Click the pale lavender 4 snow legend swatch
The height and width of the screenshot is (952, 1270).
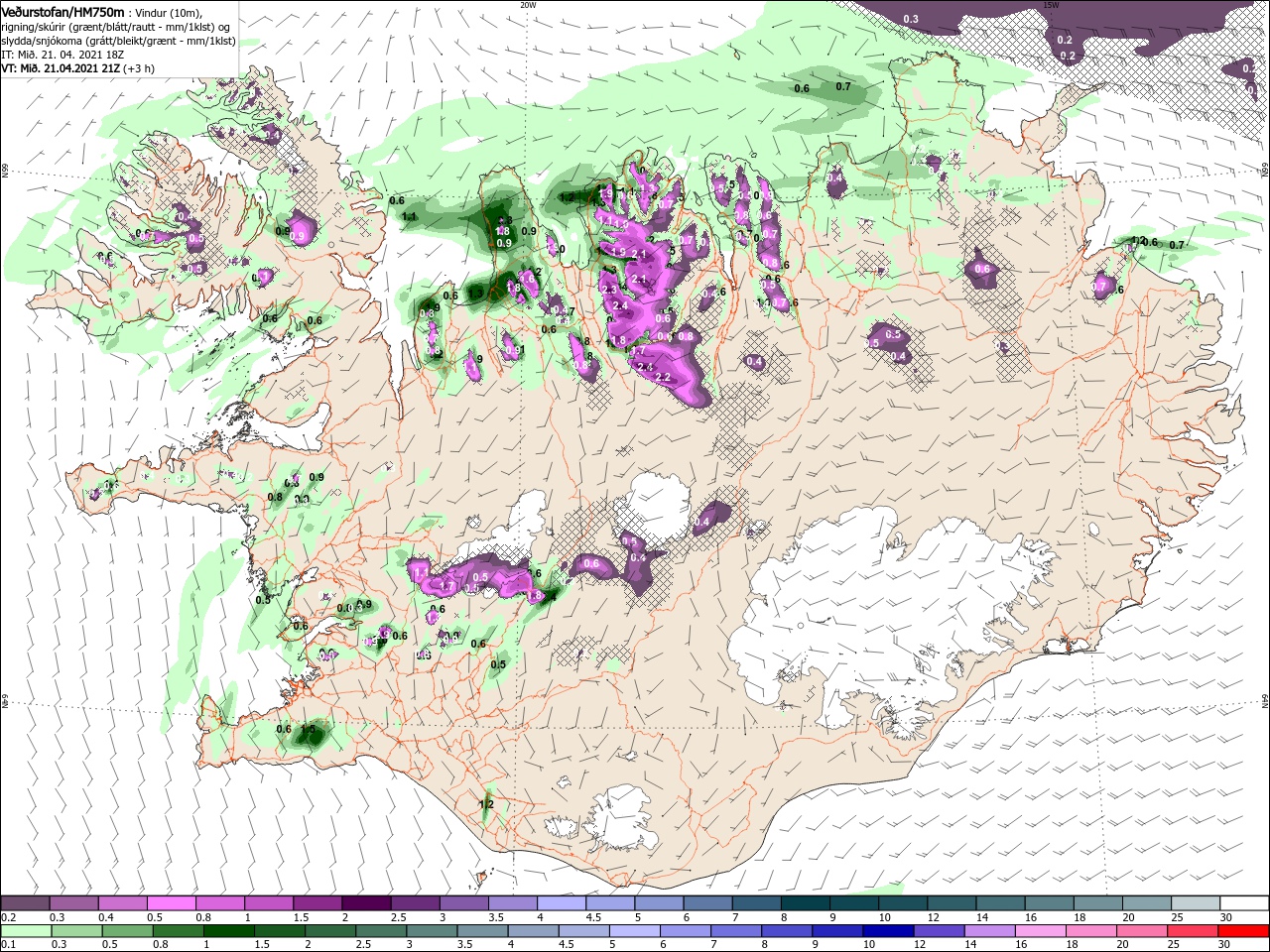click(x=561, y=903)
